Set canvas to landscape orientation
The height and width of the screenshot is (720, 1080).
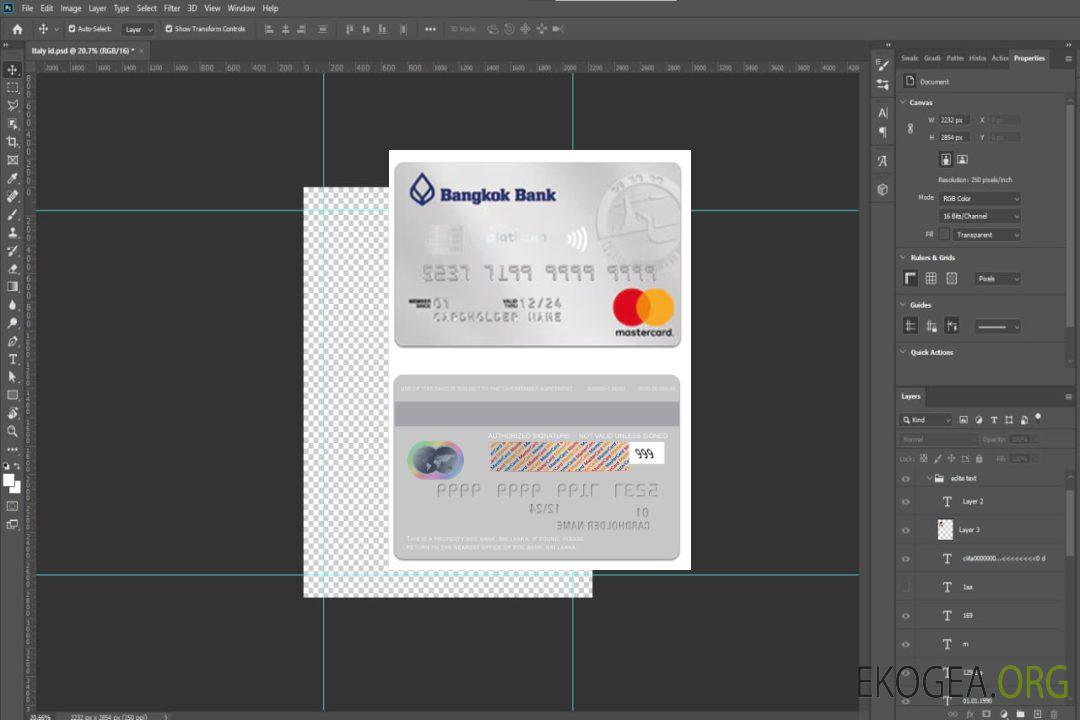point(963,160)
